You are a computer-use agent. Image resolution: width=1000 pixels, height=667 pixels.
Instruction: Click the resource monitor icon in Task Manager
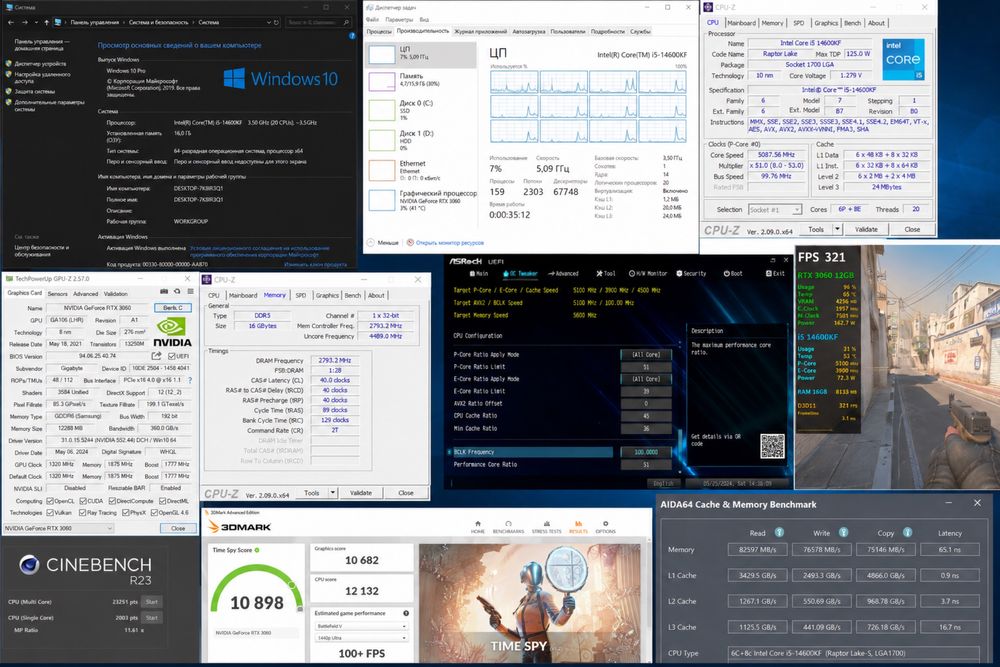coord(410,243)
